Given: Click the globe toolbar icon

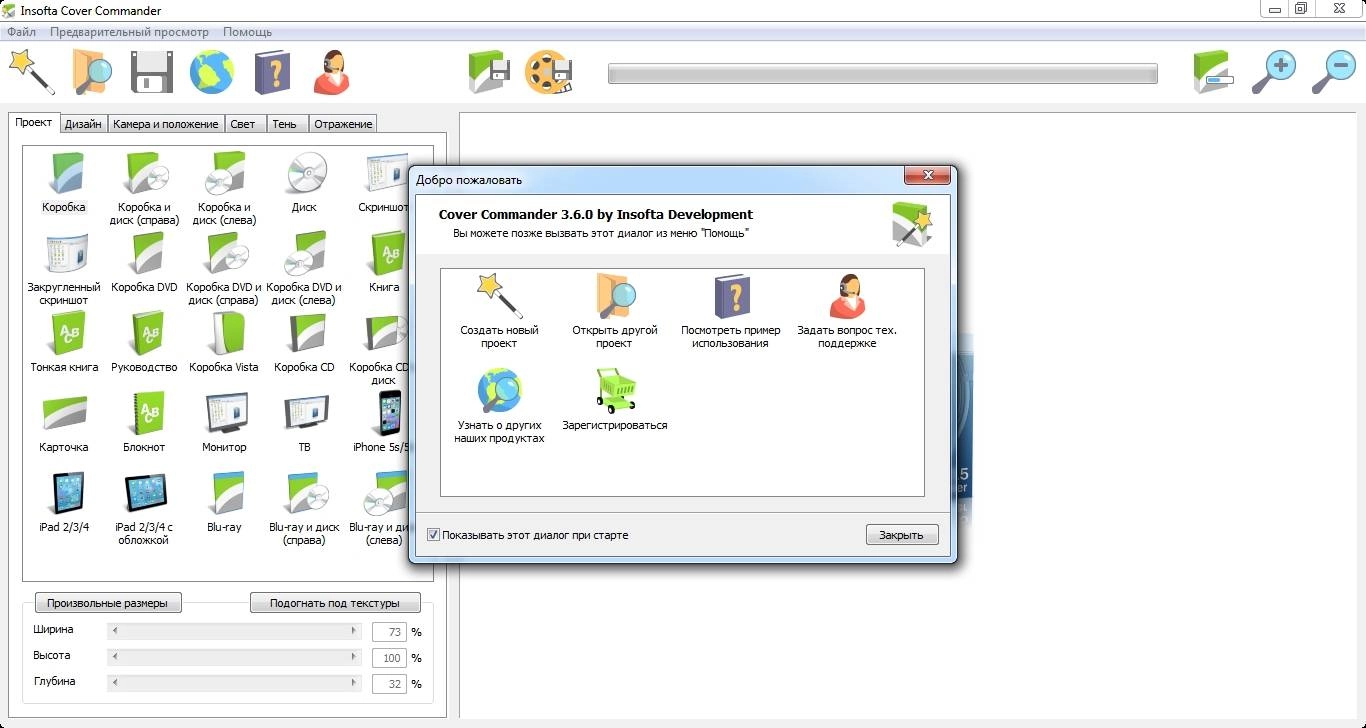Looking at the screenshot, I should coord(212,72).
